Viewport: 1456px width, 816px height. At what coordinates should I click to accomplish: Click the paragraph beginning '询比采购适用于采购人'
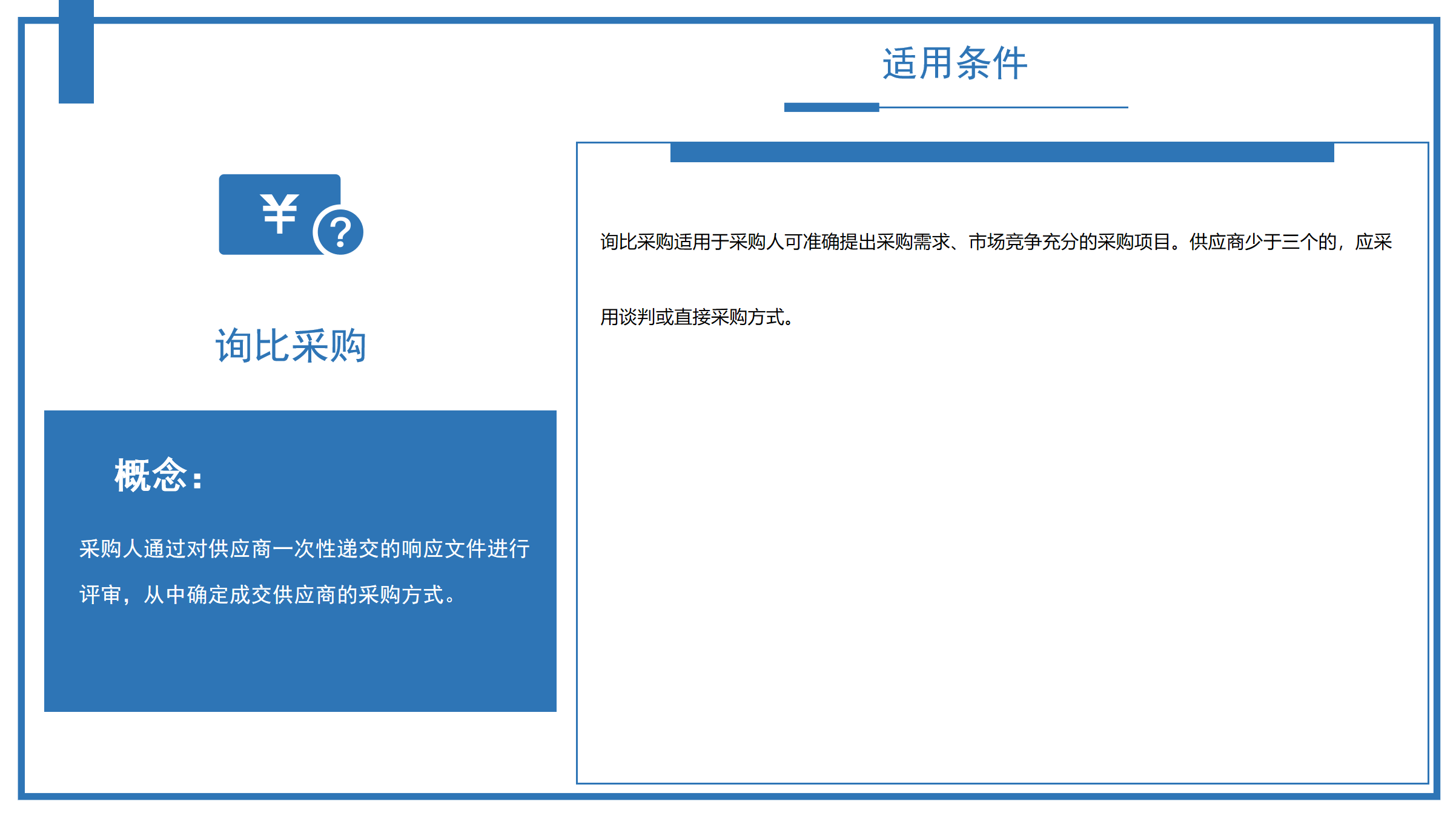(996, 279)
